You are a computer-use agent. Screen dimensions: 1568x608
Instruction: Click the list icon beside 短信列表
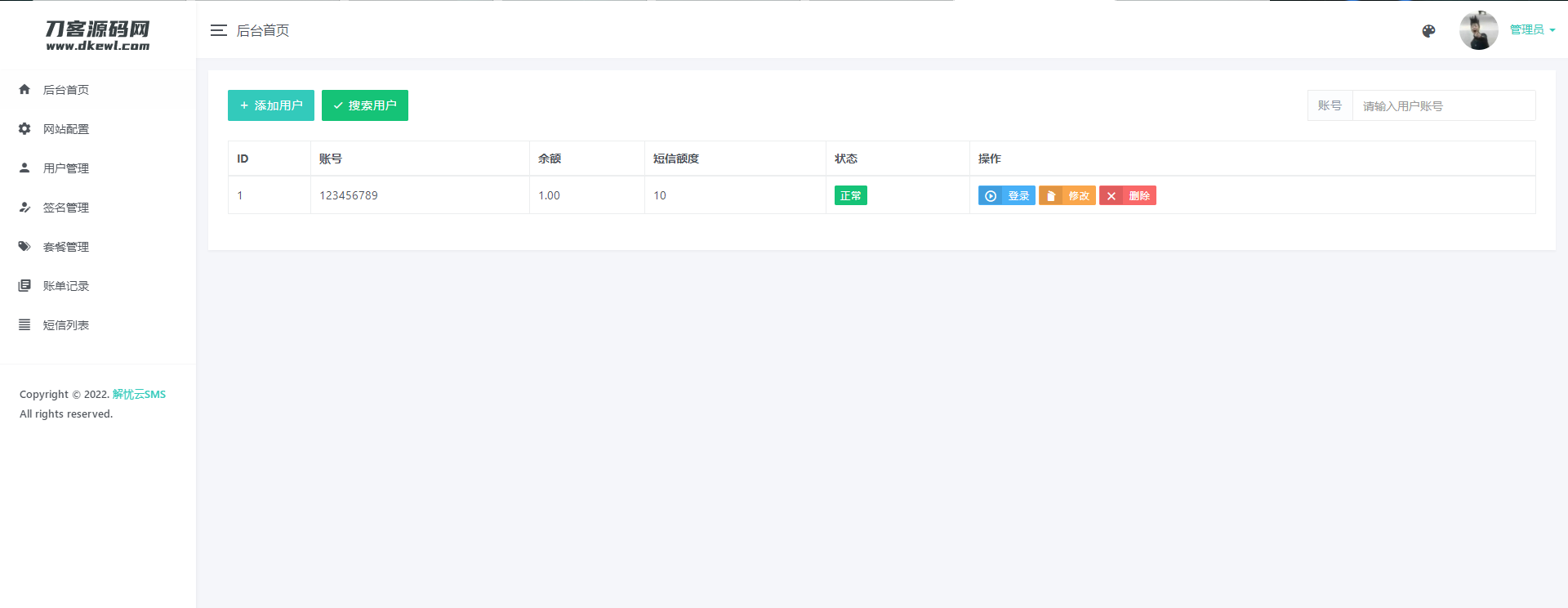coord(24,324)
